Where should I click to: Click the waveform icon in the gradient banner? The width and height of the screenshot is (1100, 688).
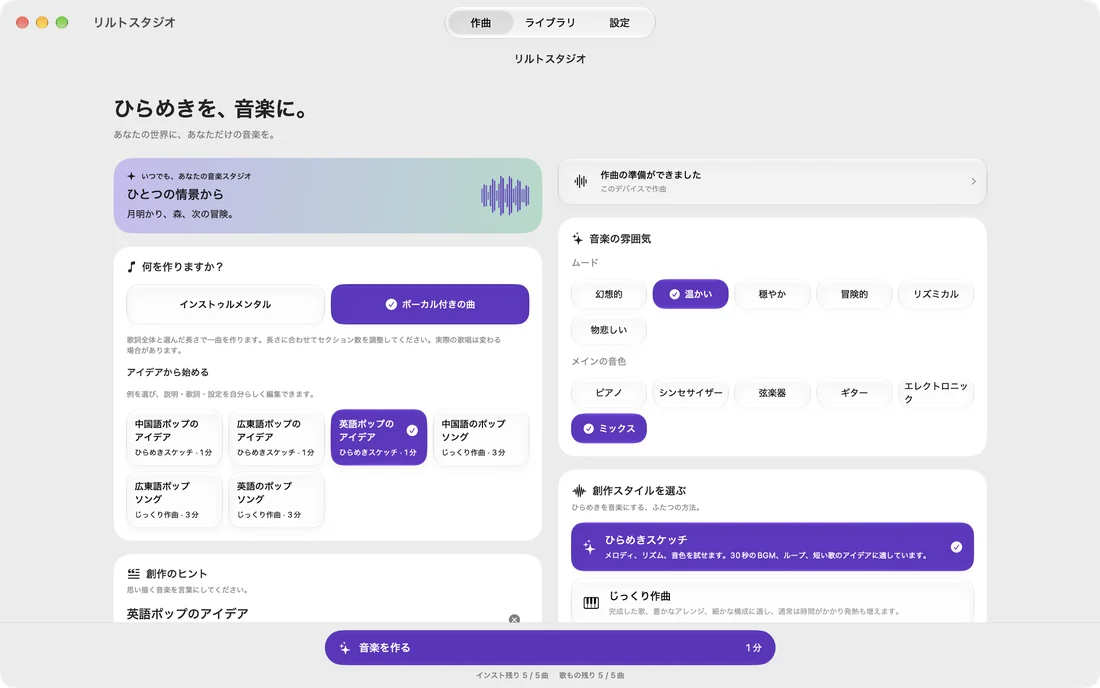[505, 196]
